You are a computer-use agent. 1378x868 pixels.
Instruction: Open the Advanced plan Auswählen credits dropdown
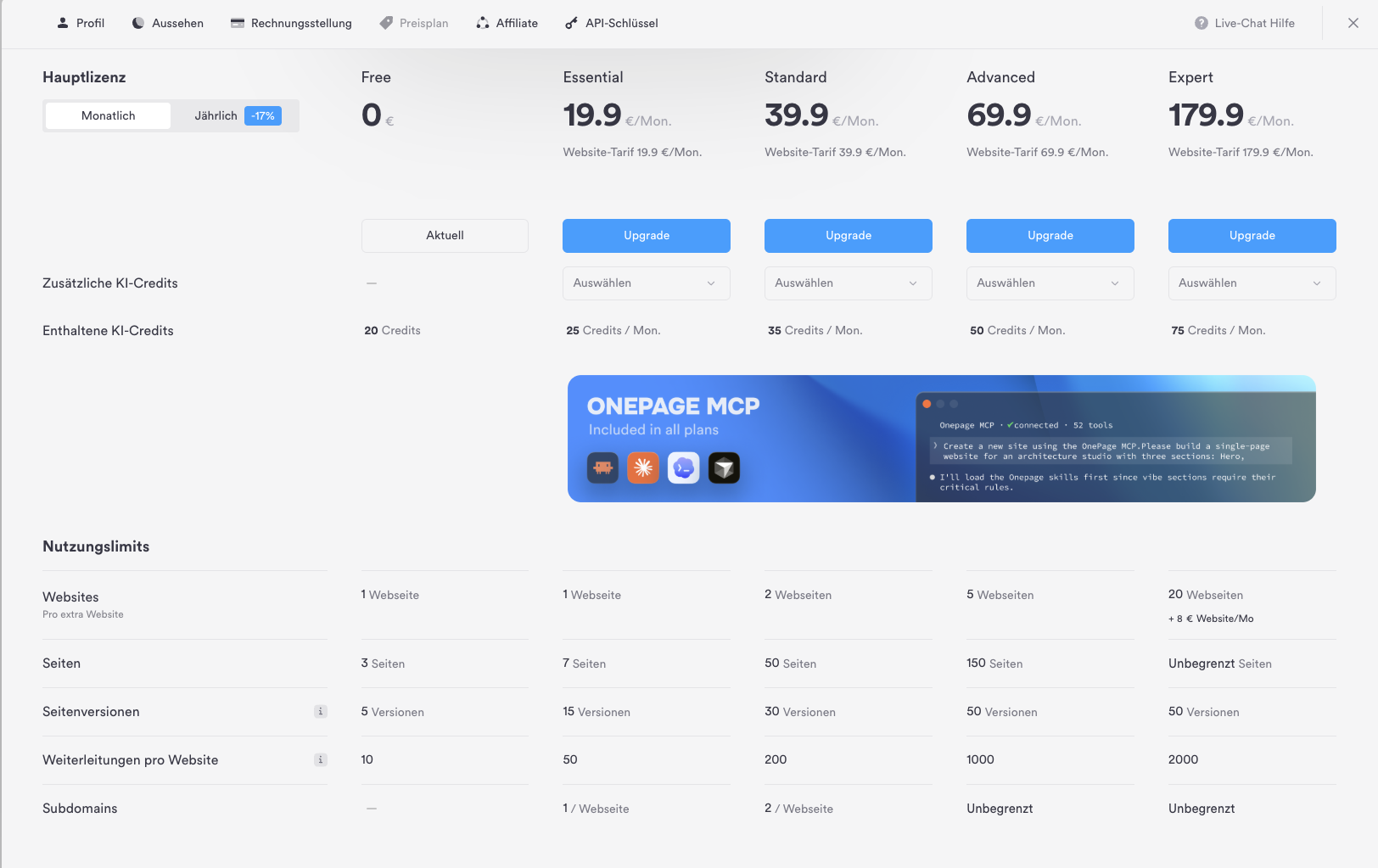[1050, 283]
